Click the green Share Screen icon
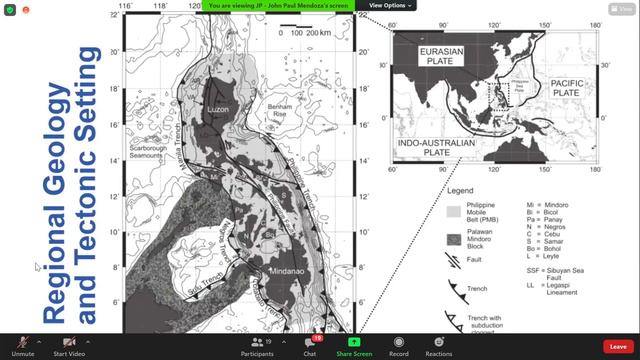Viewport: 640px width, 360px height. tap(354, 342)
